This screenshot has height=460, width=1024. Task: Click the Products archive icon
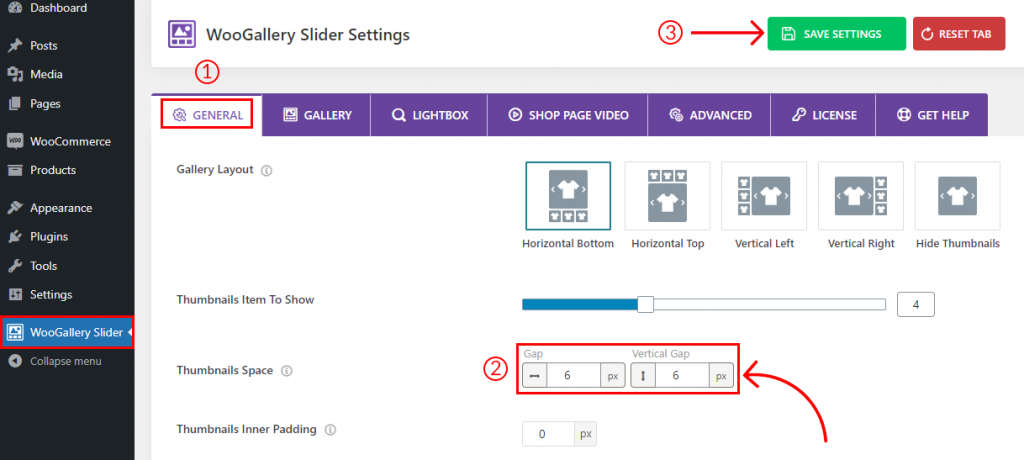tap(14, 170)
